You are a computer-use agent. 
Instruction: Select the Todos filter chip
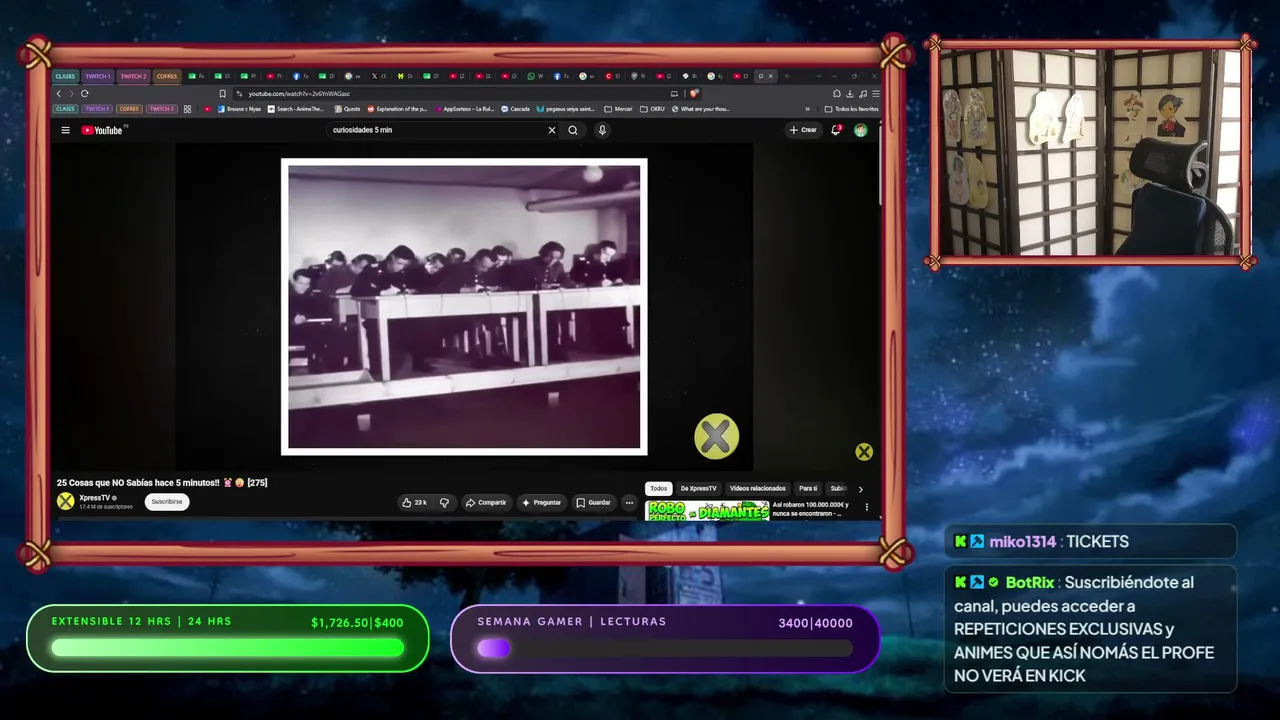658,489
